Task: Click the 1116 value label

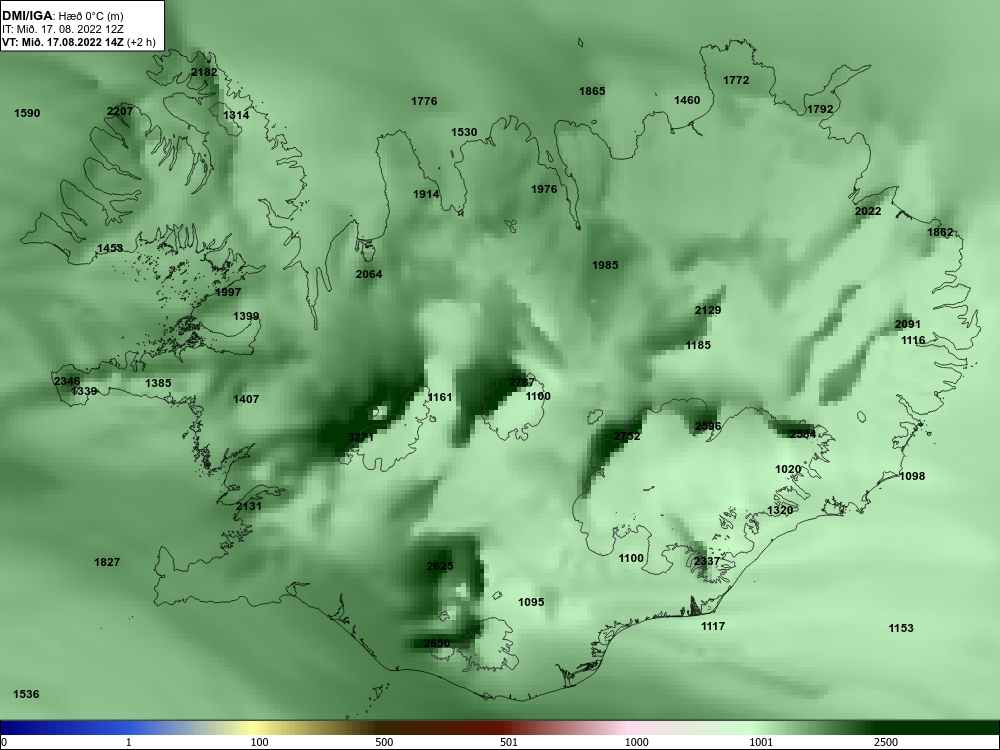Action: point(913,340)
